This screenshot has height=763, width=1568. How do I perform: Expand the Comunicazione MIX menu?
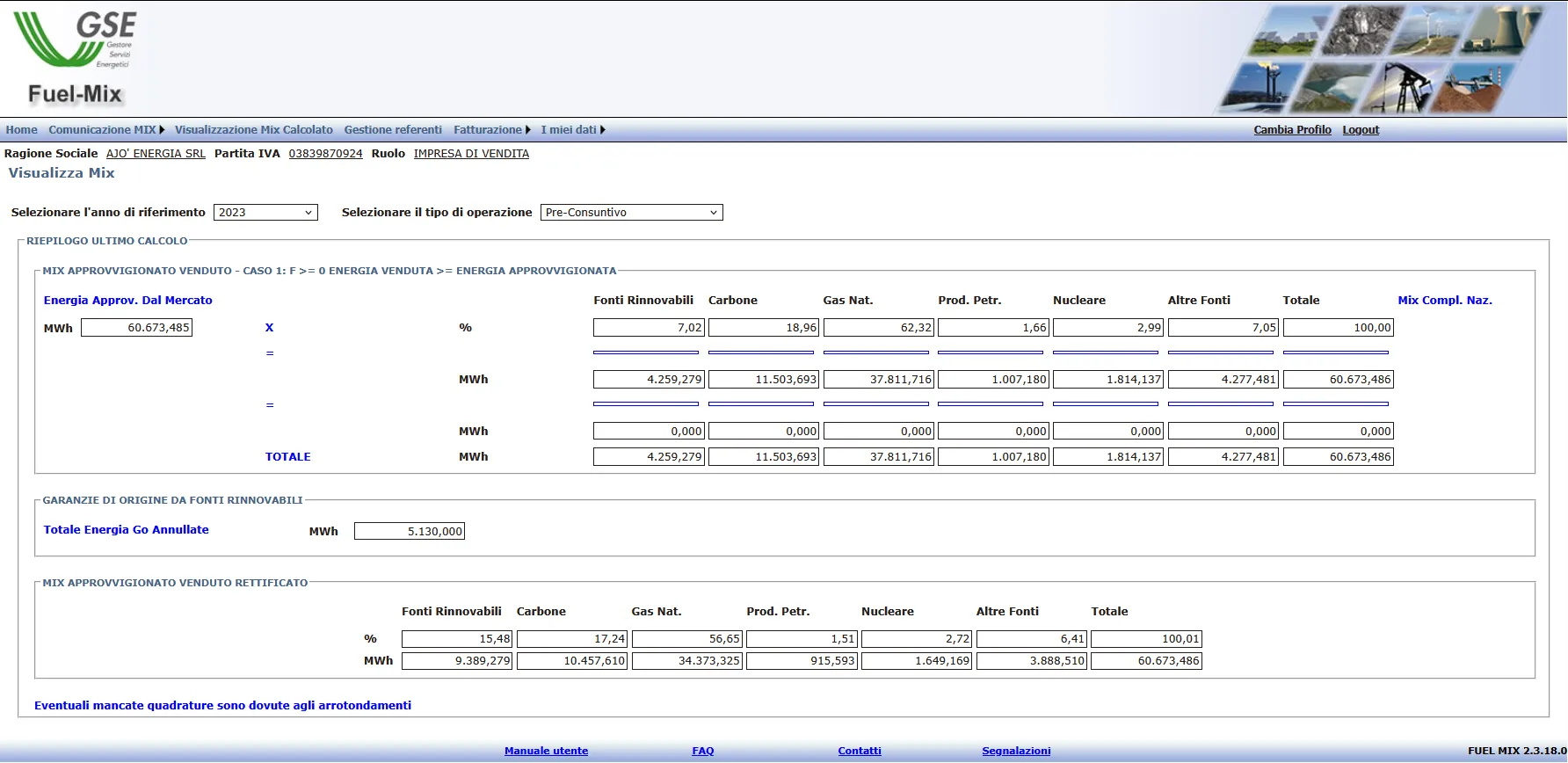click(x=105, y=130)
